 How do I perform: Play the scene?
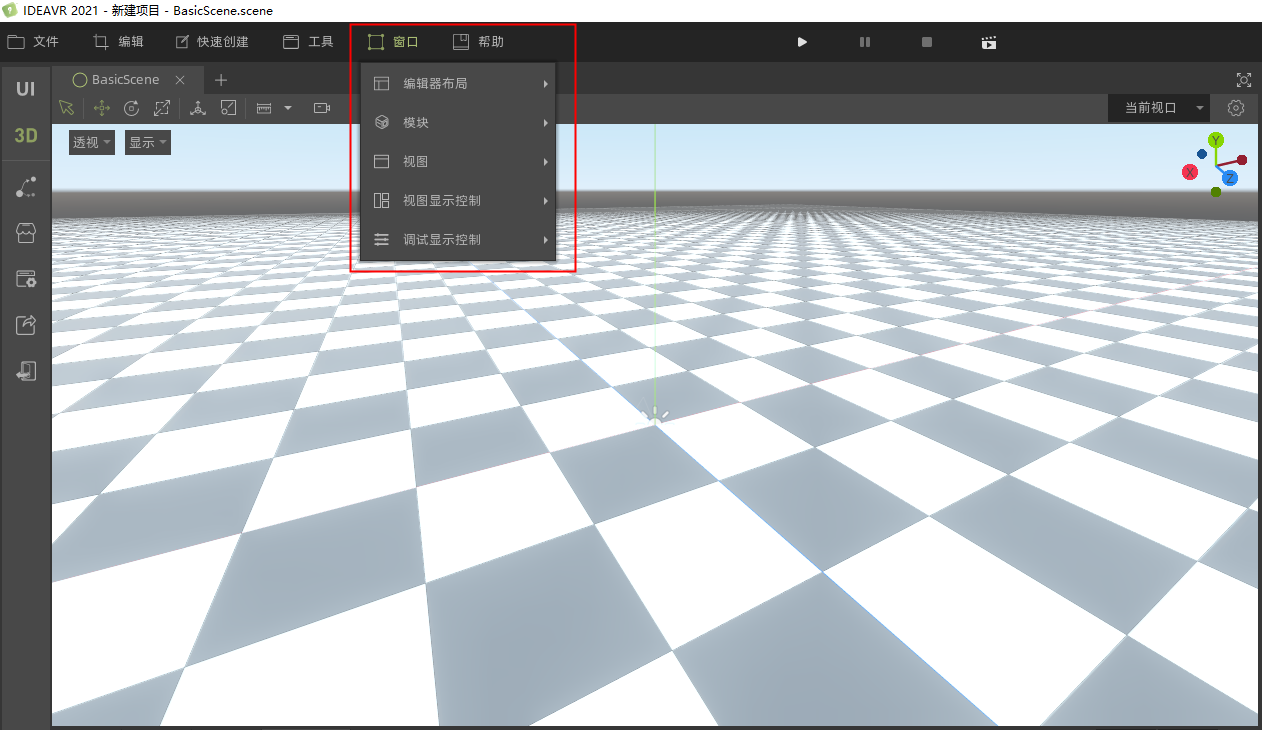click(x=802, y=42)
